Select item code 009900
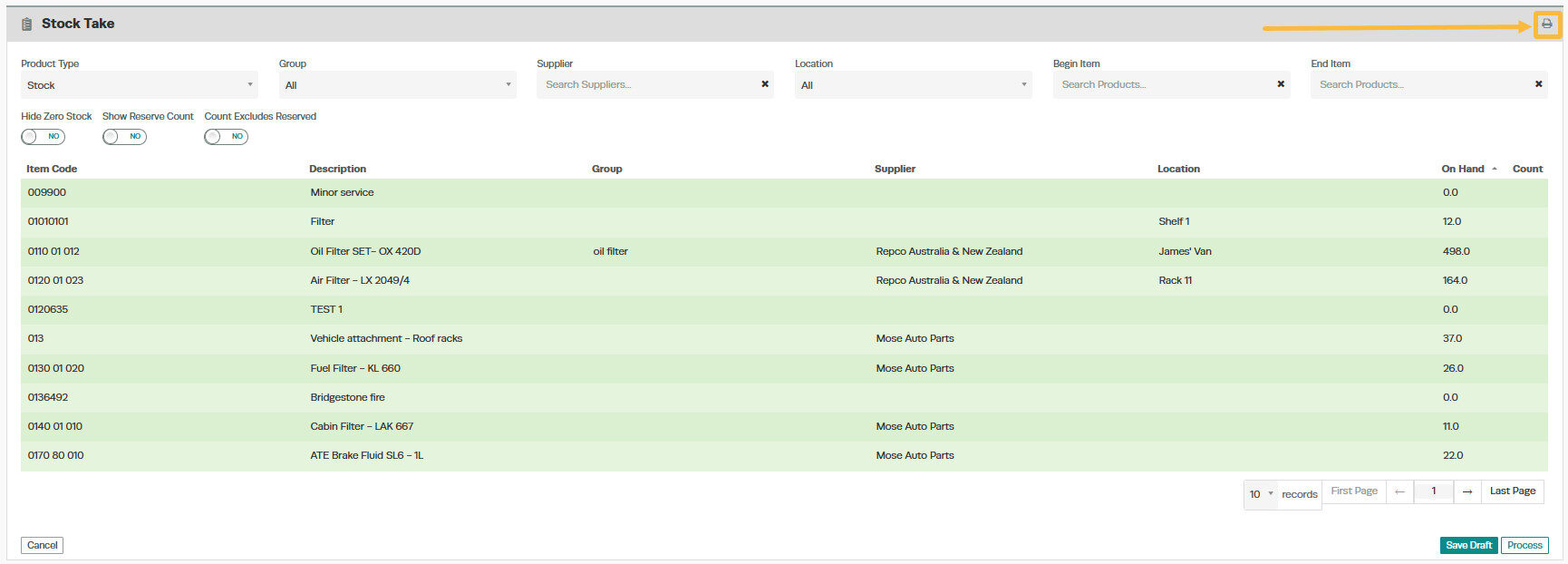 (47, 192)
